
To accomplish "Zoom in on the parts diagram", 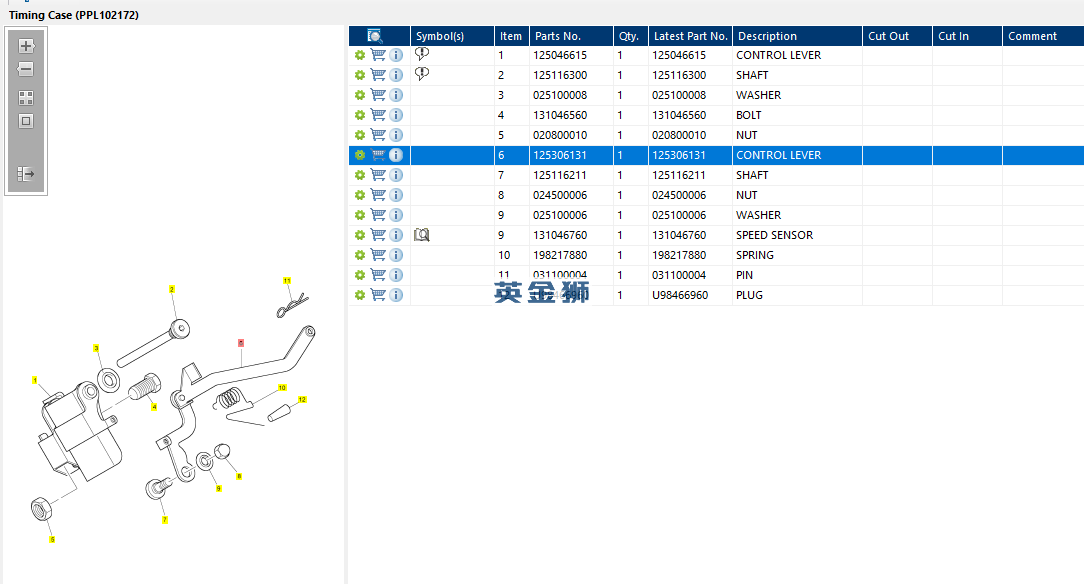I will click(26, 46).
